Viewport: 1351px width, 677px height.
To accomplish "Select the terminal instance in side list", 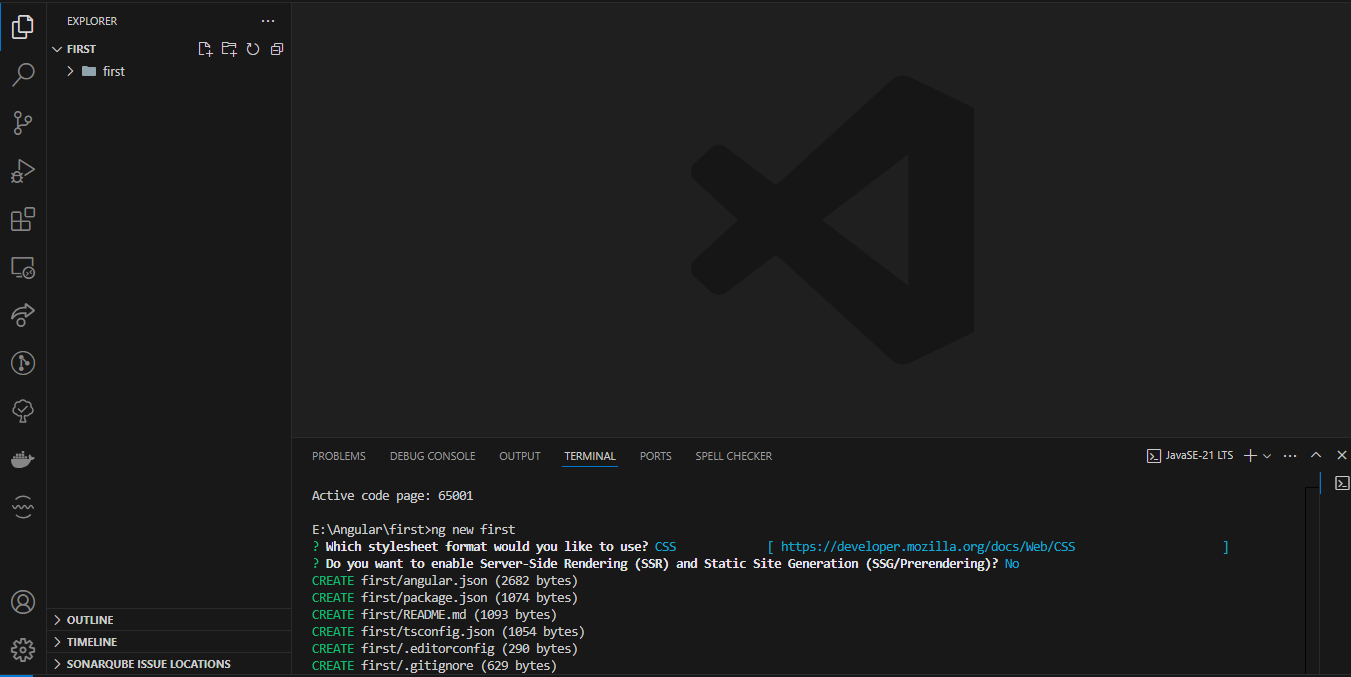I will [x=1342, y=483].
